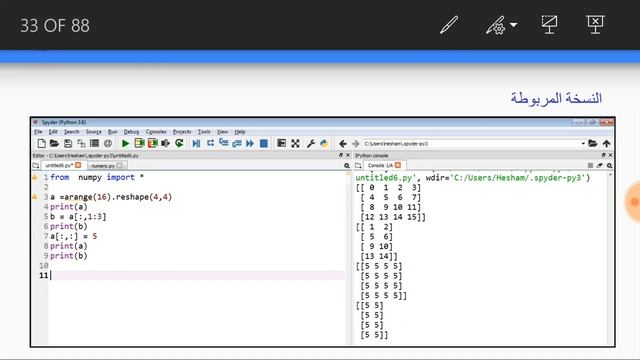The height and width of the screenshot is (360, 640).
Task: Open the Help menu in Spyder
Action: click(x=240, y=132)
